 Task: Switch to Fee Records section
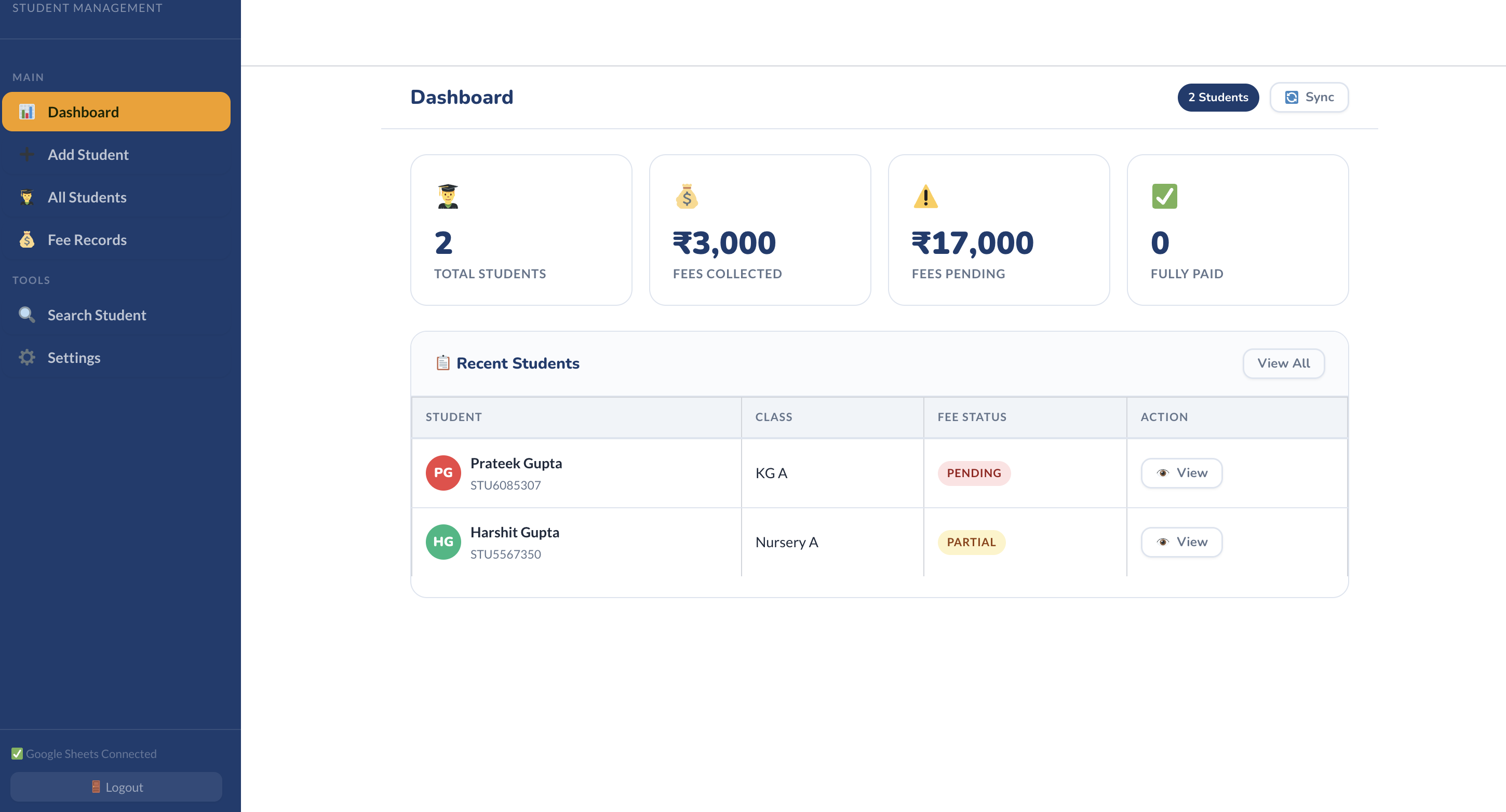click(x=87, y=240)
